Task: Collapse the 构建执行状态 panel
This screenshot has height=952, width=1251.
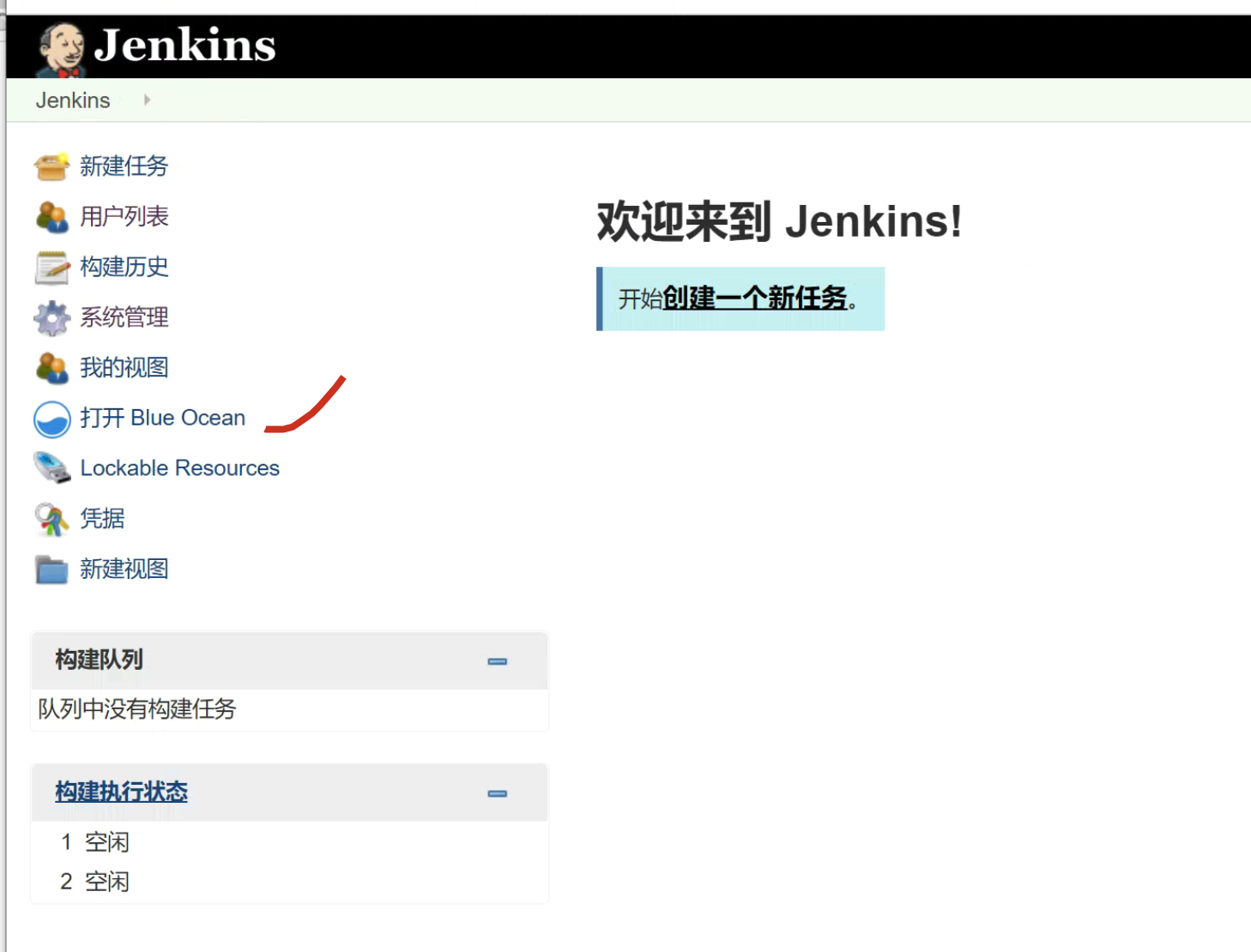Action: click(497, 793)
